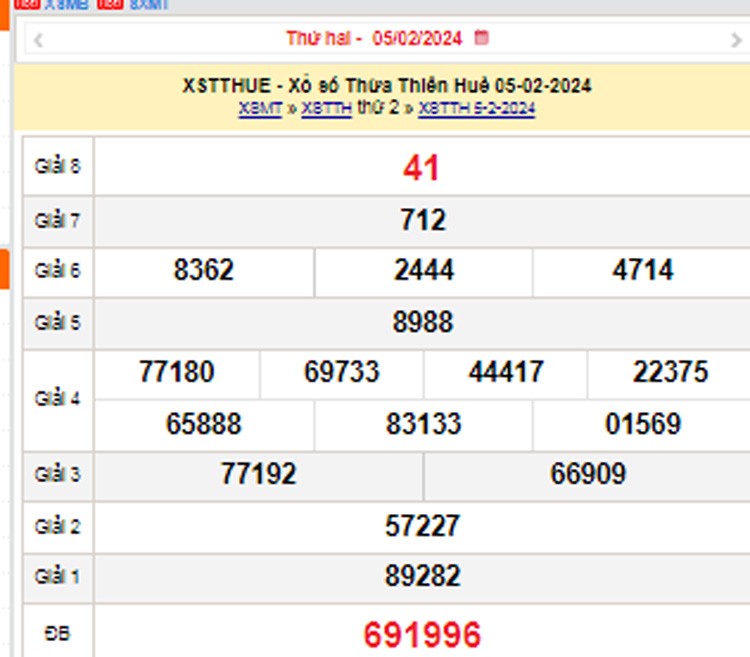Select the Giải 3 number 66909
This screenshot has width=750, height=657.
coord(588,474)
